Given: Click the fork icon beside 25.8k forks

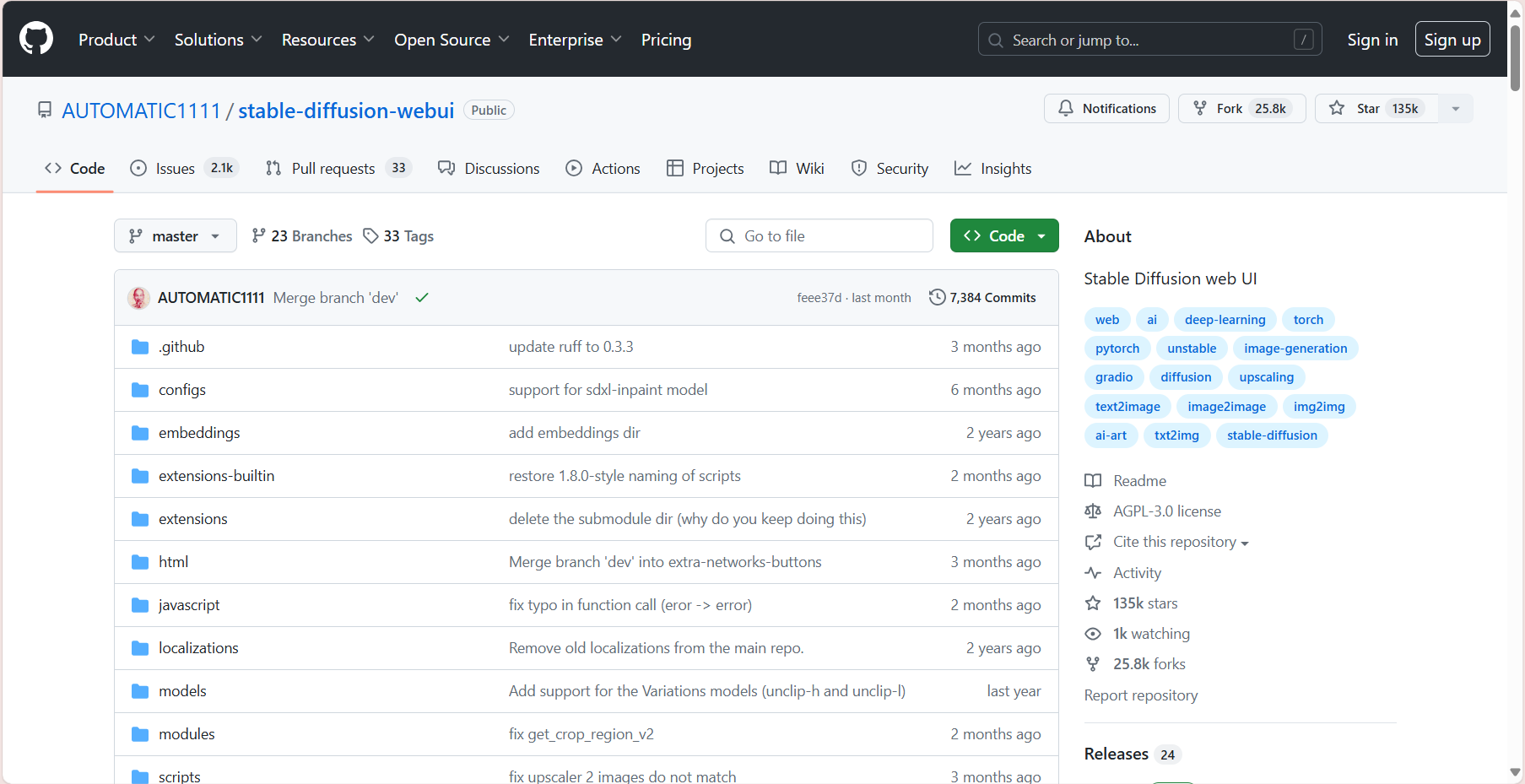Looking at the screenshot, I should [x=1093, y=664].
